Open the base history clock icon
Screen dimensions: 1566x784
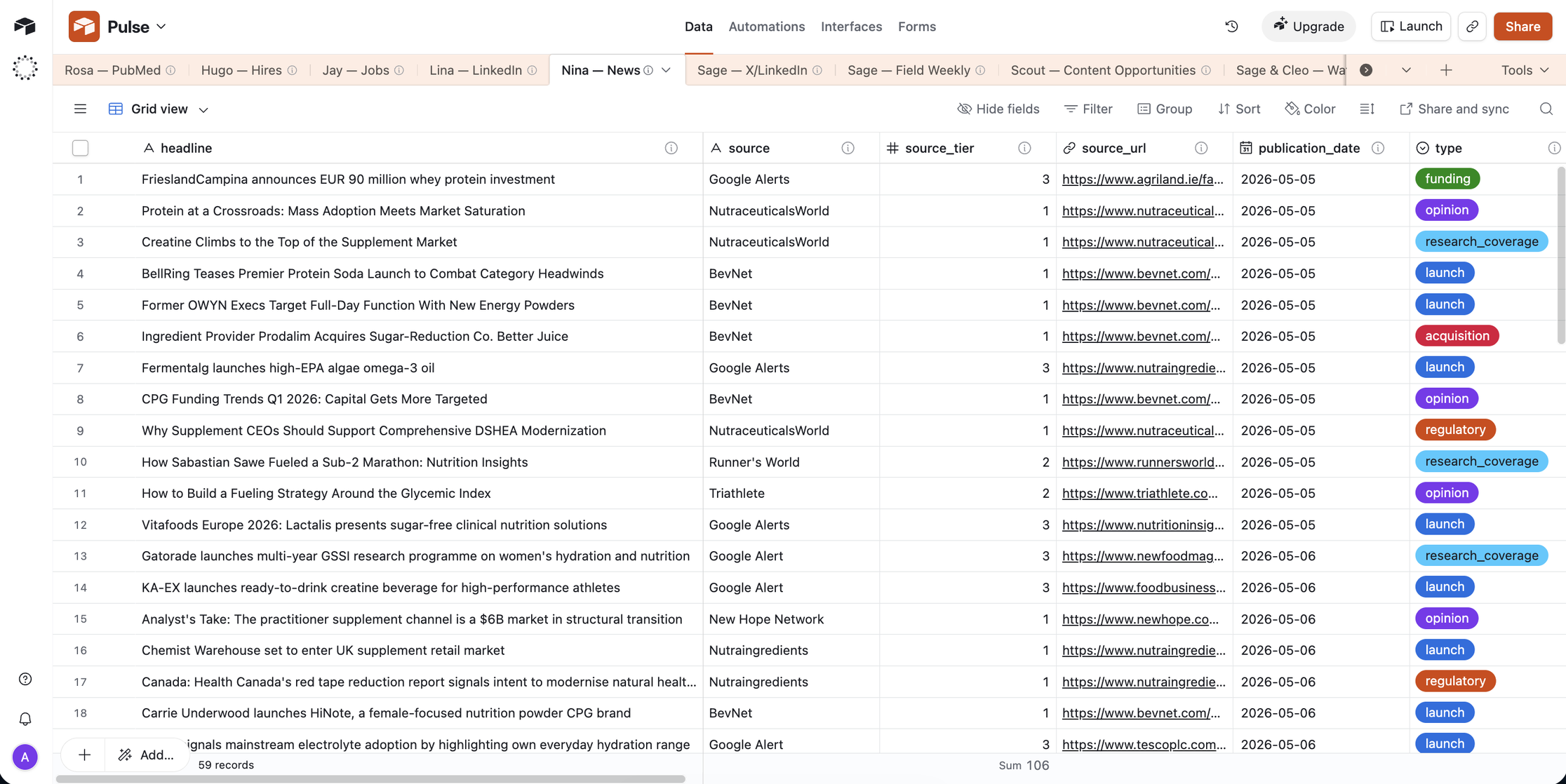1231,27
